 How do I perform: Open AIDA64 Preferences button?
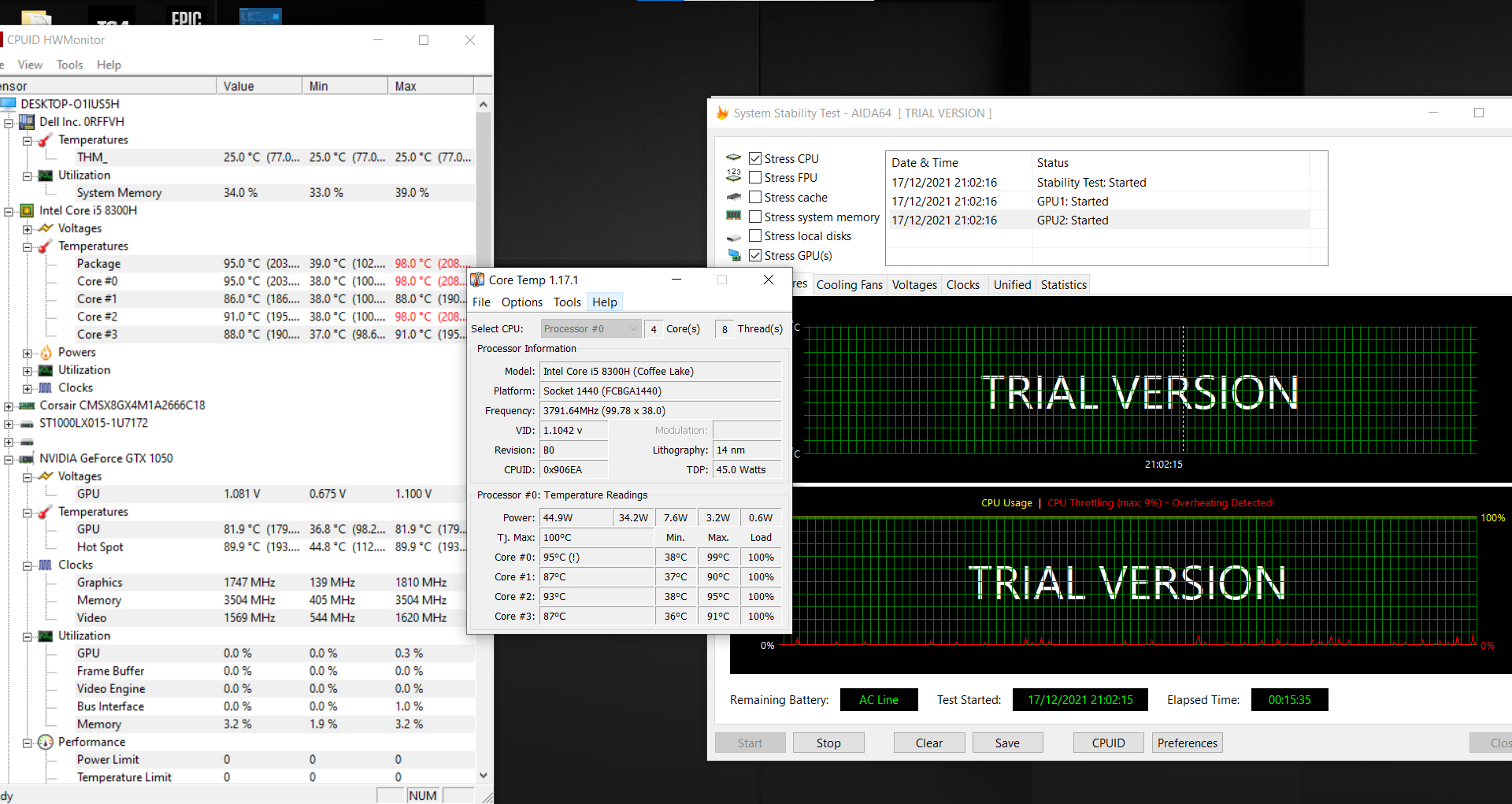coord(1188,743)
